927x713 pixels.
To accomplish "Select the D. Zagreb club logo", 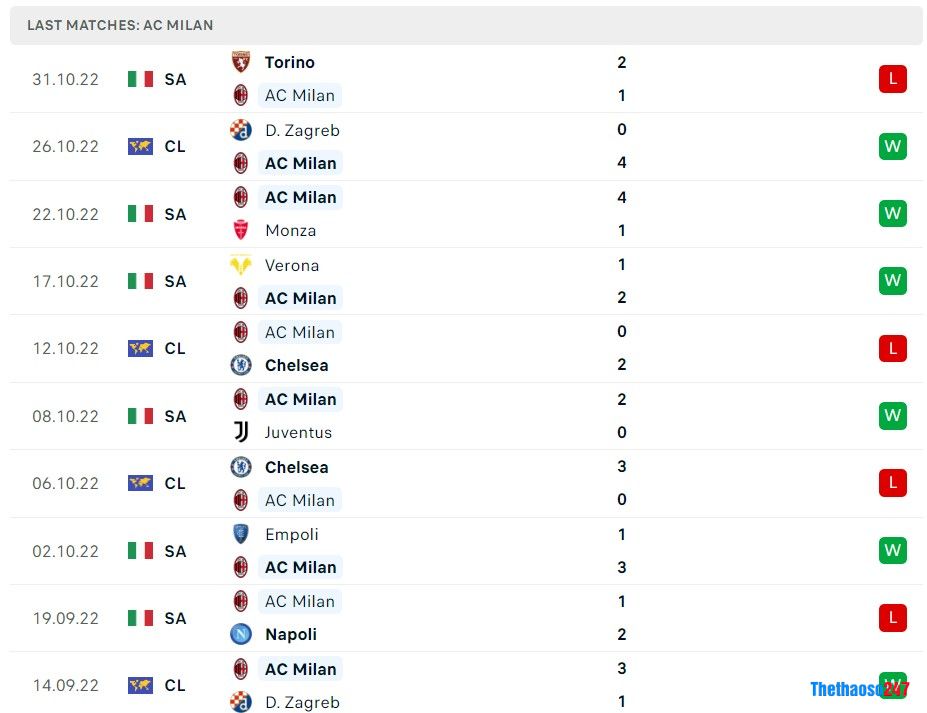I will (240, 130).
